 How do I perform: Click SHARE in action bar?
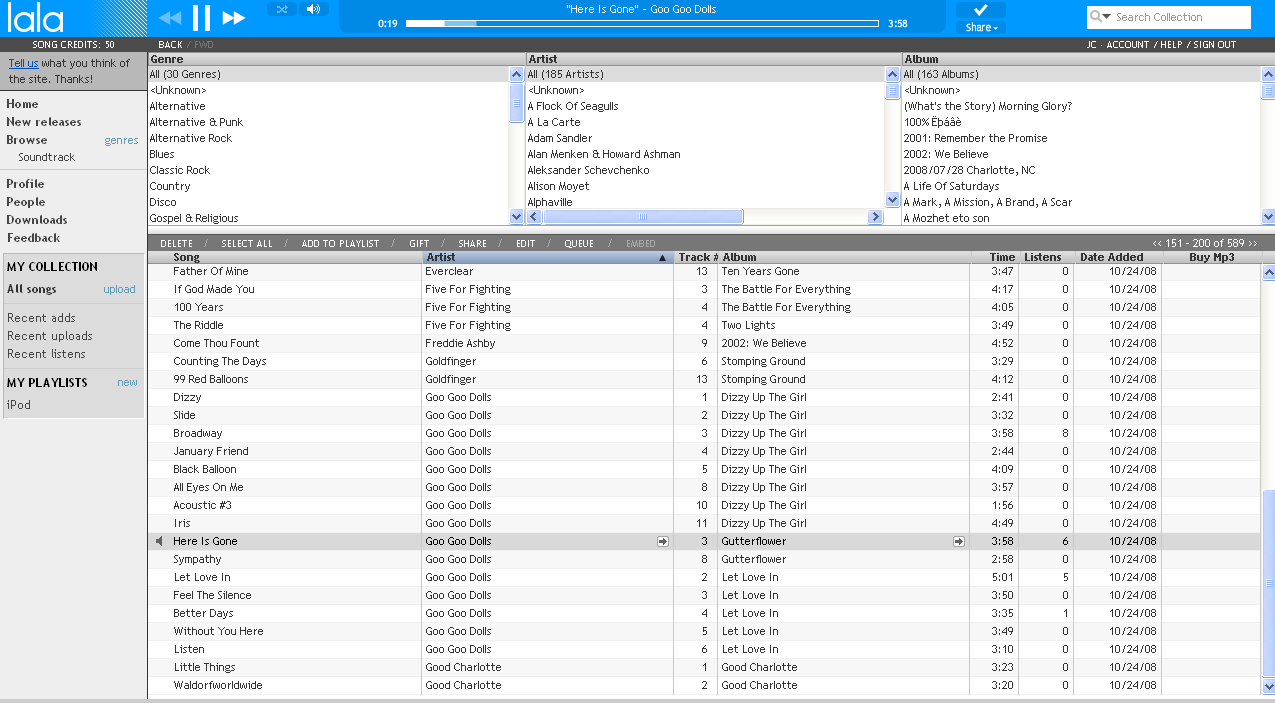(473, 244)
